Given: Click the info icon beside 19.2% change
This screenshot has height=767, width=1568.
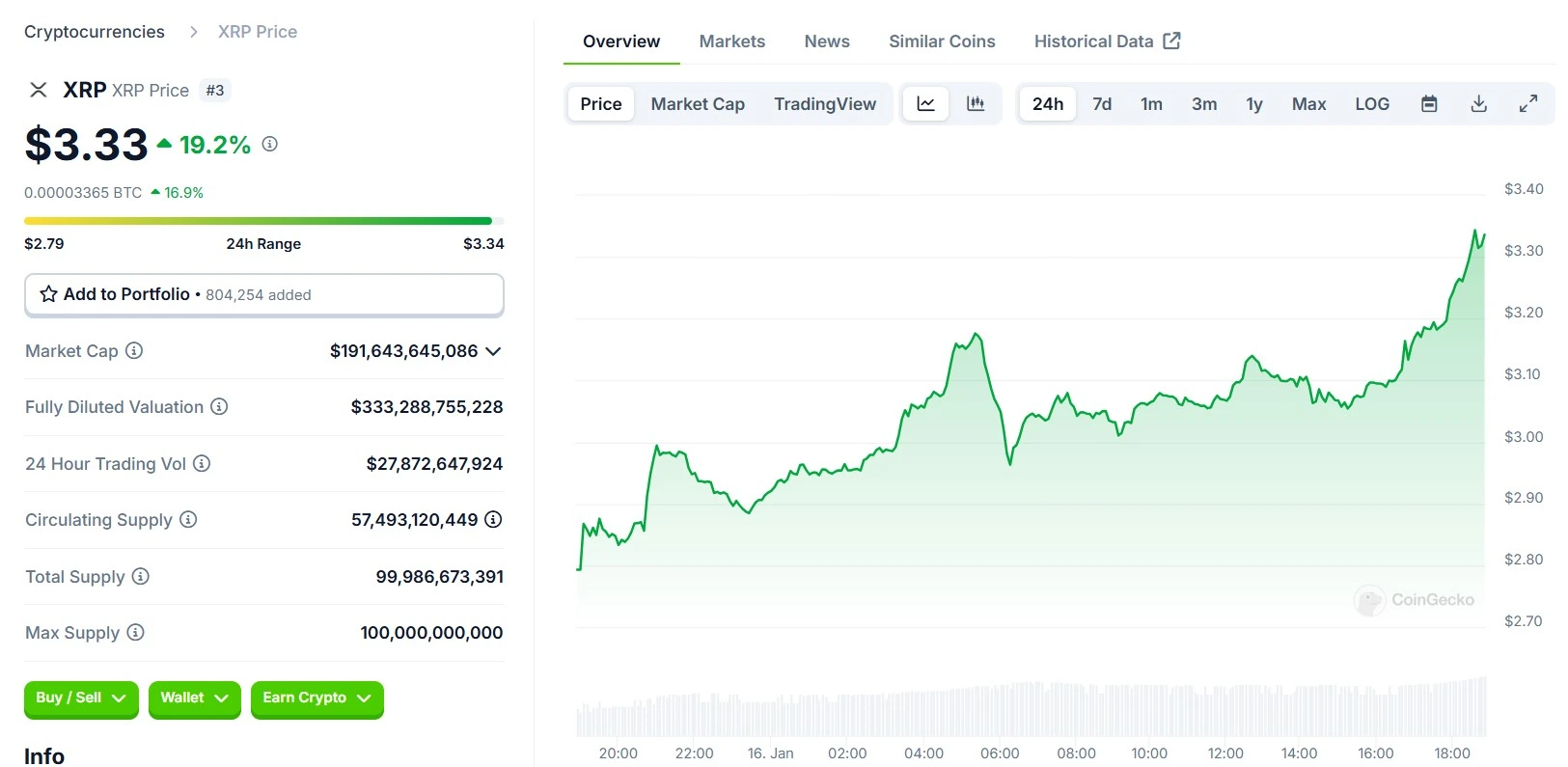Looking at the screenshot, I should (270, 144).
